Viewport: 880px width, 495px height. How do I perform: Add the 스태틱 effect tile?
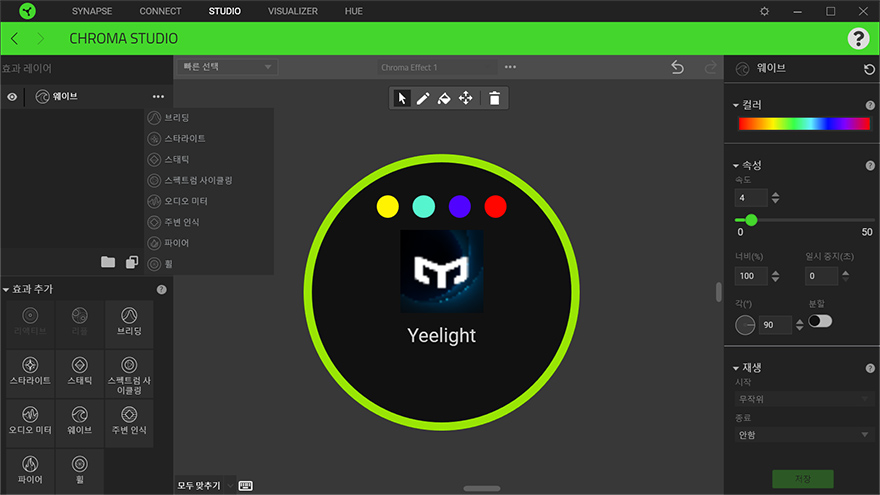(x=80, y=373)
